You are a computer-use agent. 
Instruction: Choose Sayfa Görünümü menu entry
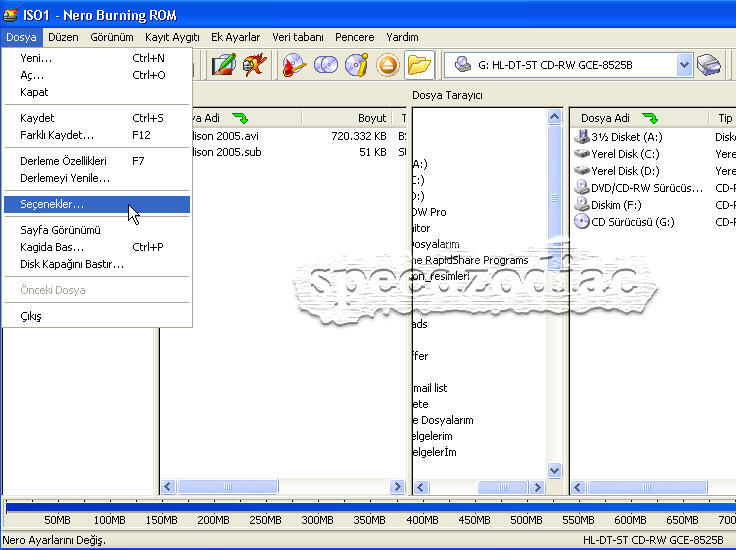(x=97, y=230)
